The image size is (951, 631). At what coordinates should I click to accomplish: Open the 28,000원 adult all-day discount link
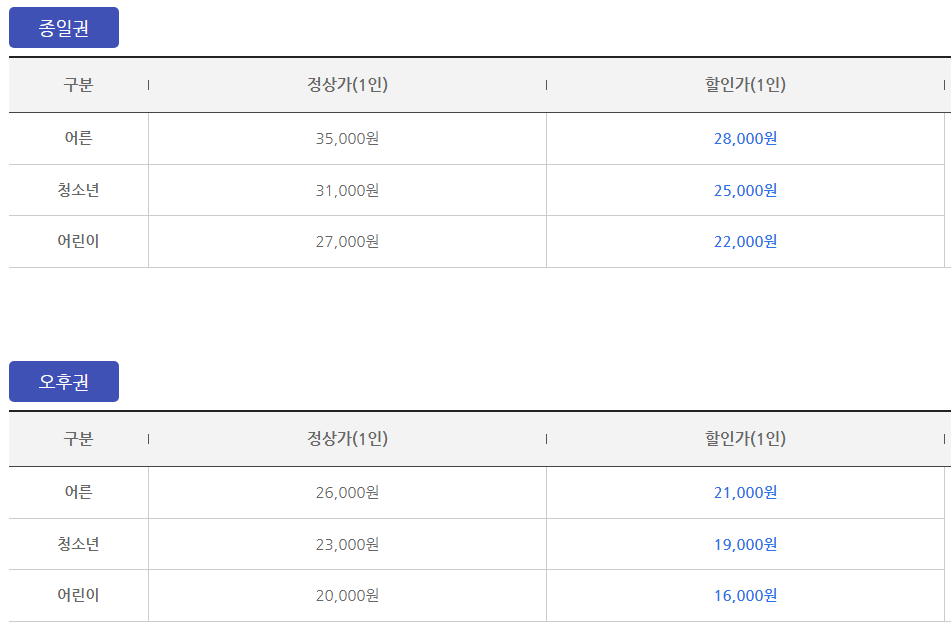[744, 139]
